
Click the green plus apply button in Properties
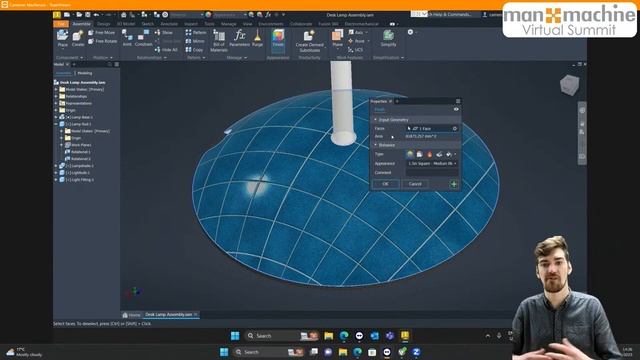[454, 184]
